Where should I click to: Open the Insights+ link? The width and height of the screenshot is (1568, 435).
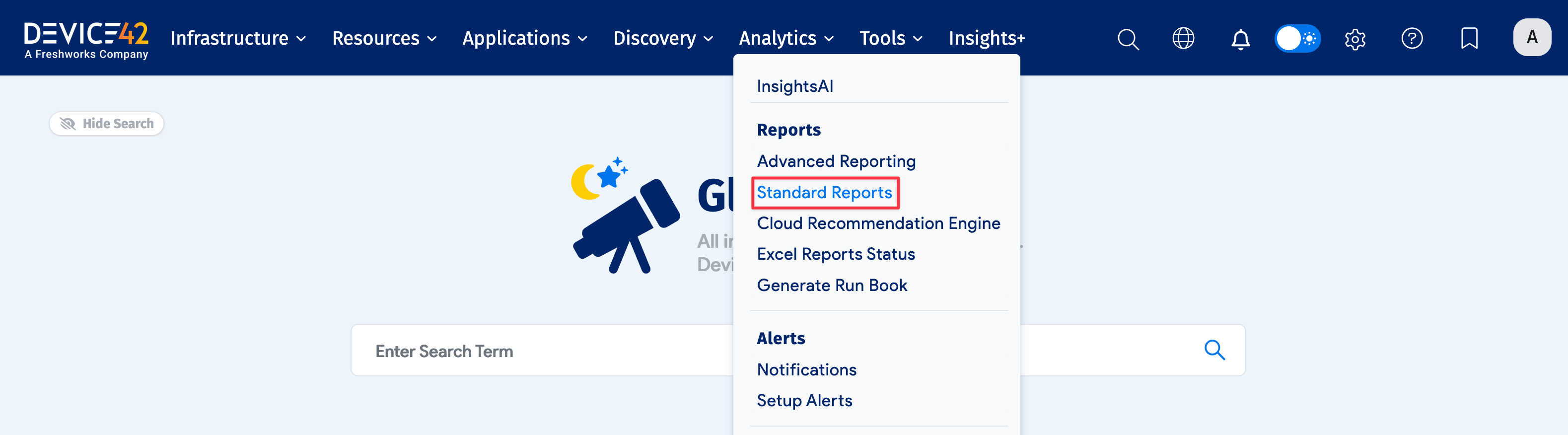click(986, 38)
